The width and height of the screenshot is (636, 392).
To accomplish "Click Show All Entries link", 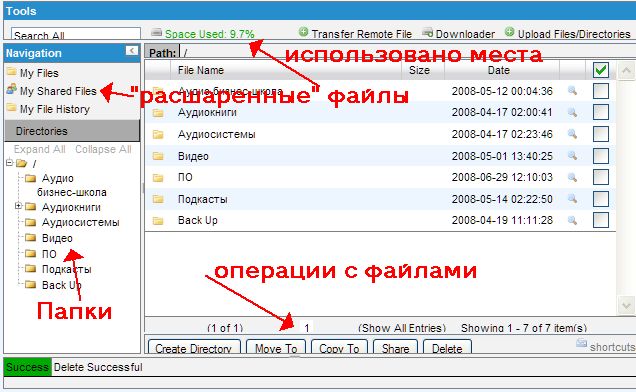I will tap(402, 327).
